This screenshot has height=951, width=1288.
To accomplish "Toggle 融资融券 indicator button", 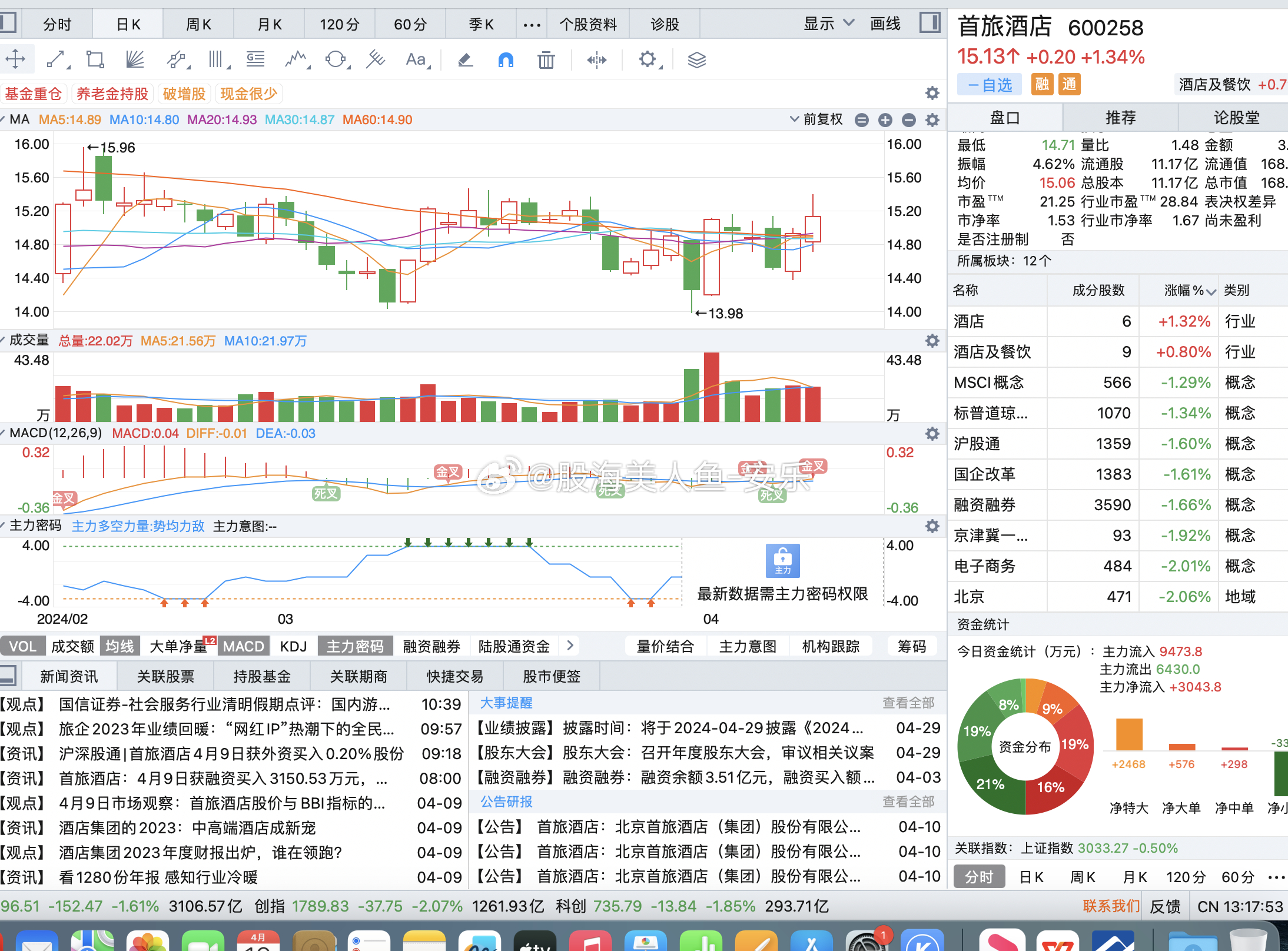I will coord(431,646).
